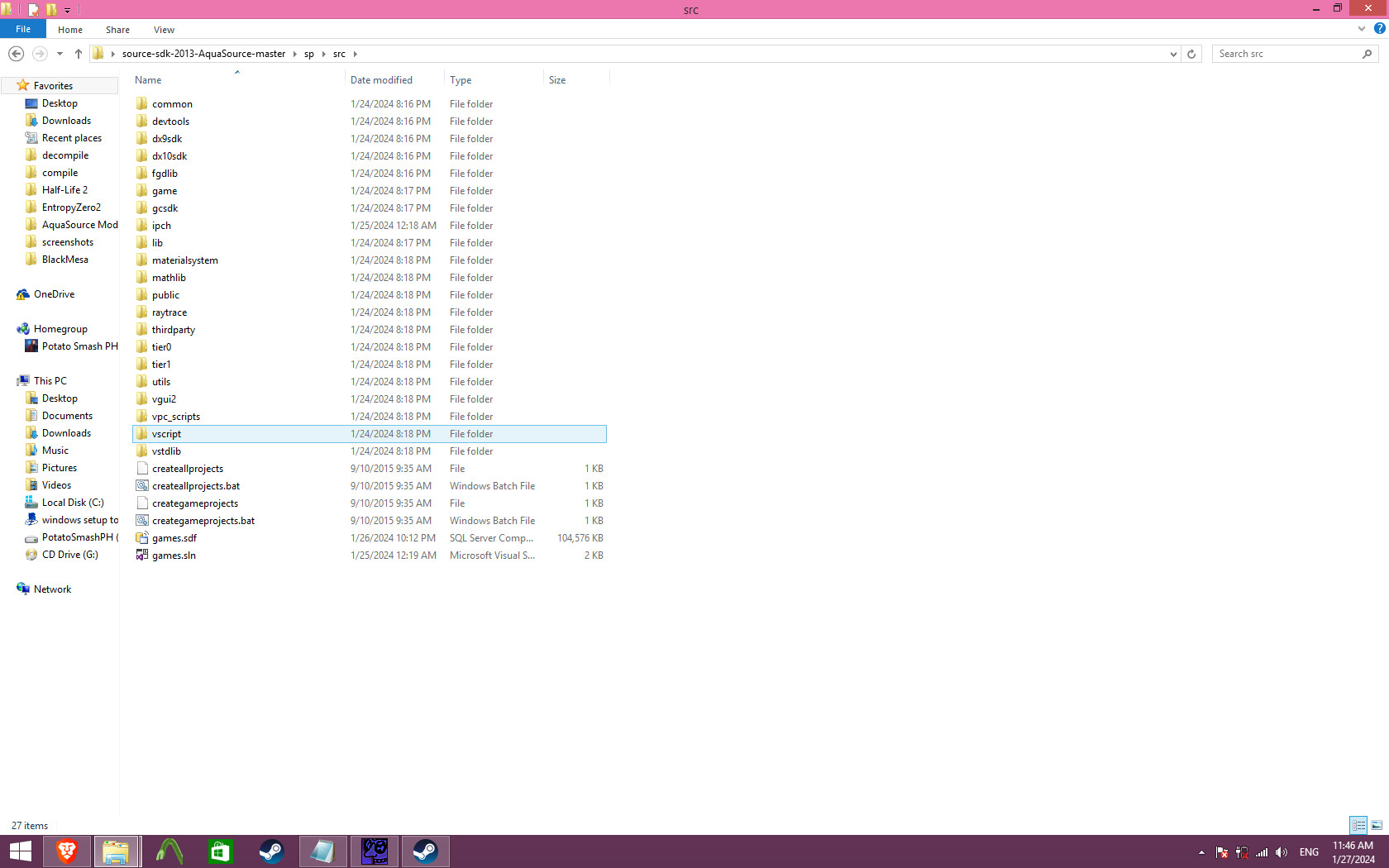Image resolution: width=1389 pixels, height=868 pixels.
Task: Open the File menu
Action: click(23, 29)
